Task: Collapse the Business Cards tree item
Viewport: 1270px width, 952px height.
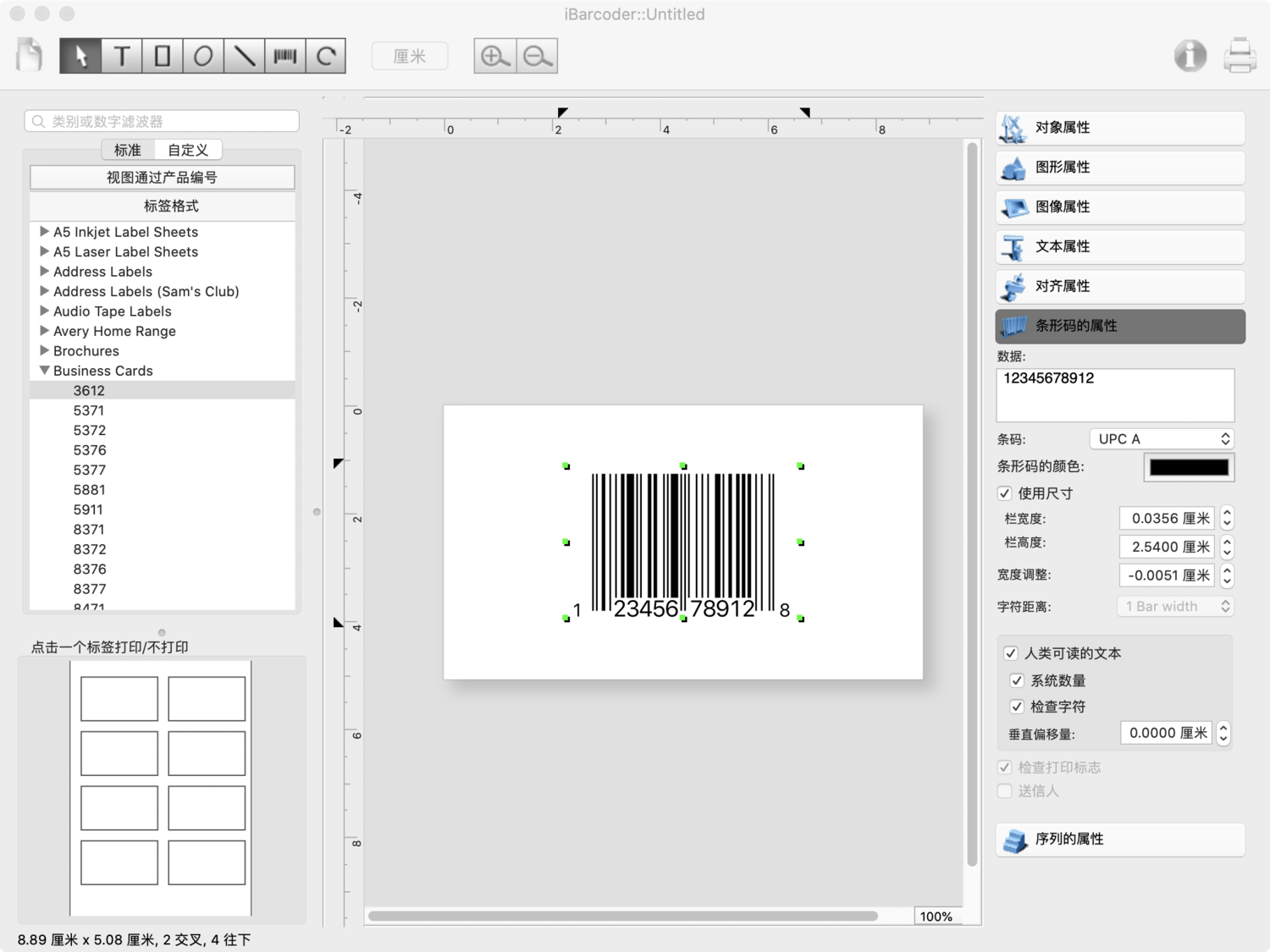Action: (x=45, y=371)
